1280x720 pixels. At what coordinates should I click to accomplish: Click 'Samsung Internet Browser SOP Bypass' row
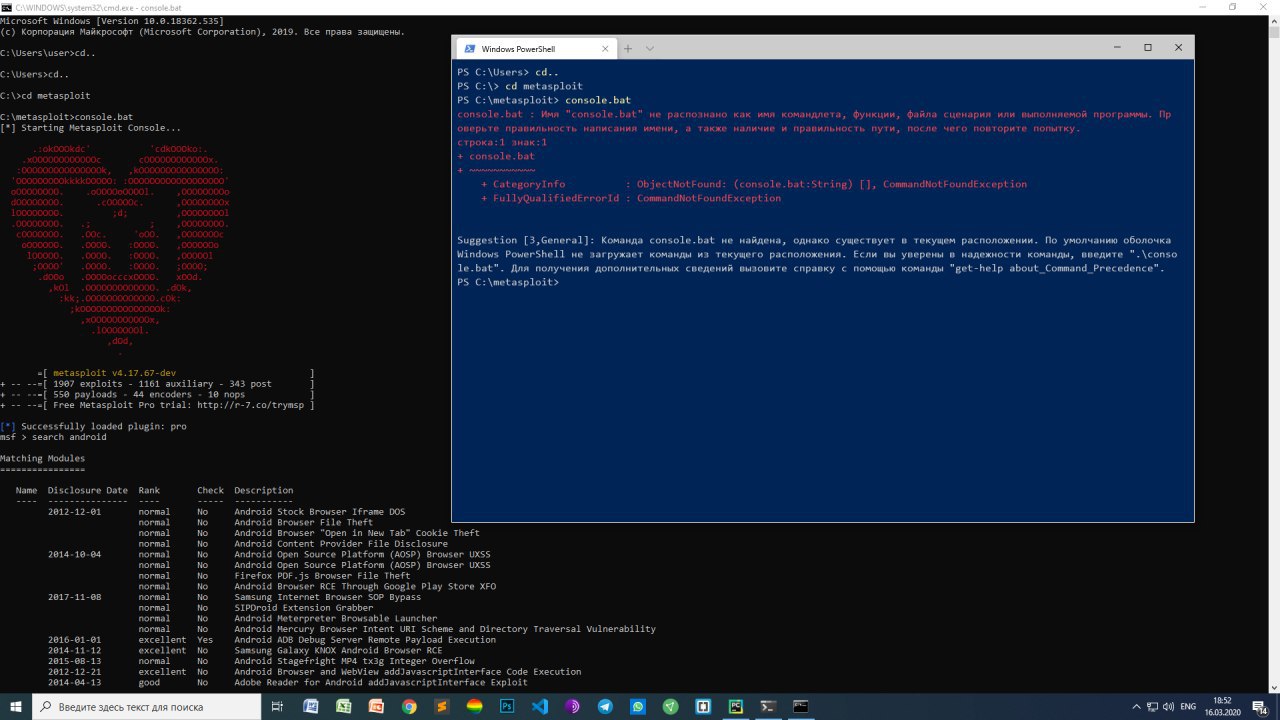(x=328, y=597)
